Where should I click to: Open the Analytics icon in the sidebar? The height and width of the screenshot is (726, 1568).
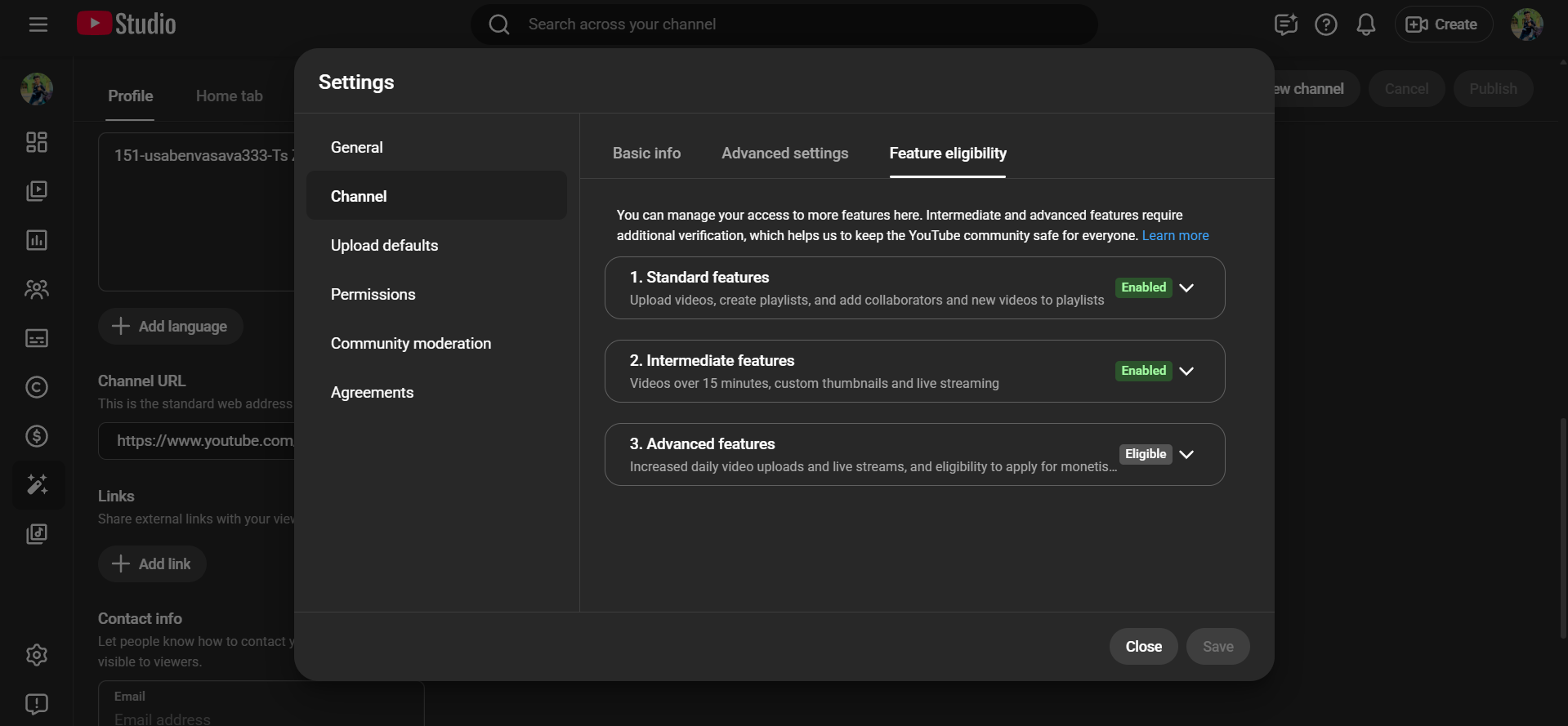[37, 240]
